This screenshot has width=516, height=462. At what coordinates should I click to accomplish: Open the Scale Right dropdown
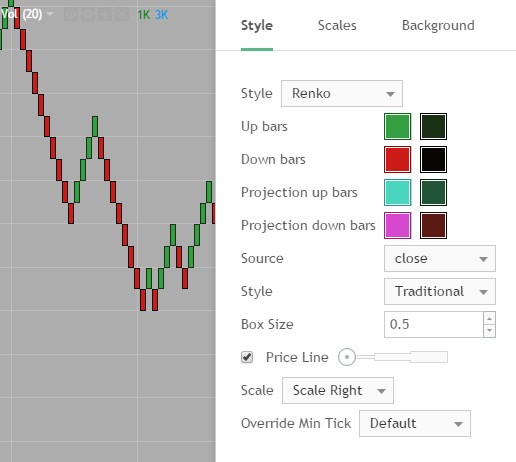(x=338, y=391)
